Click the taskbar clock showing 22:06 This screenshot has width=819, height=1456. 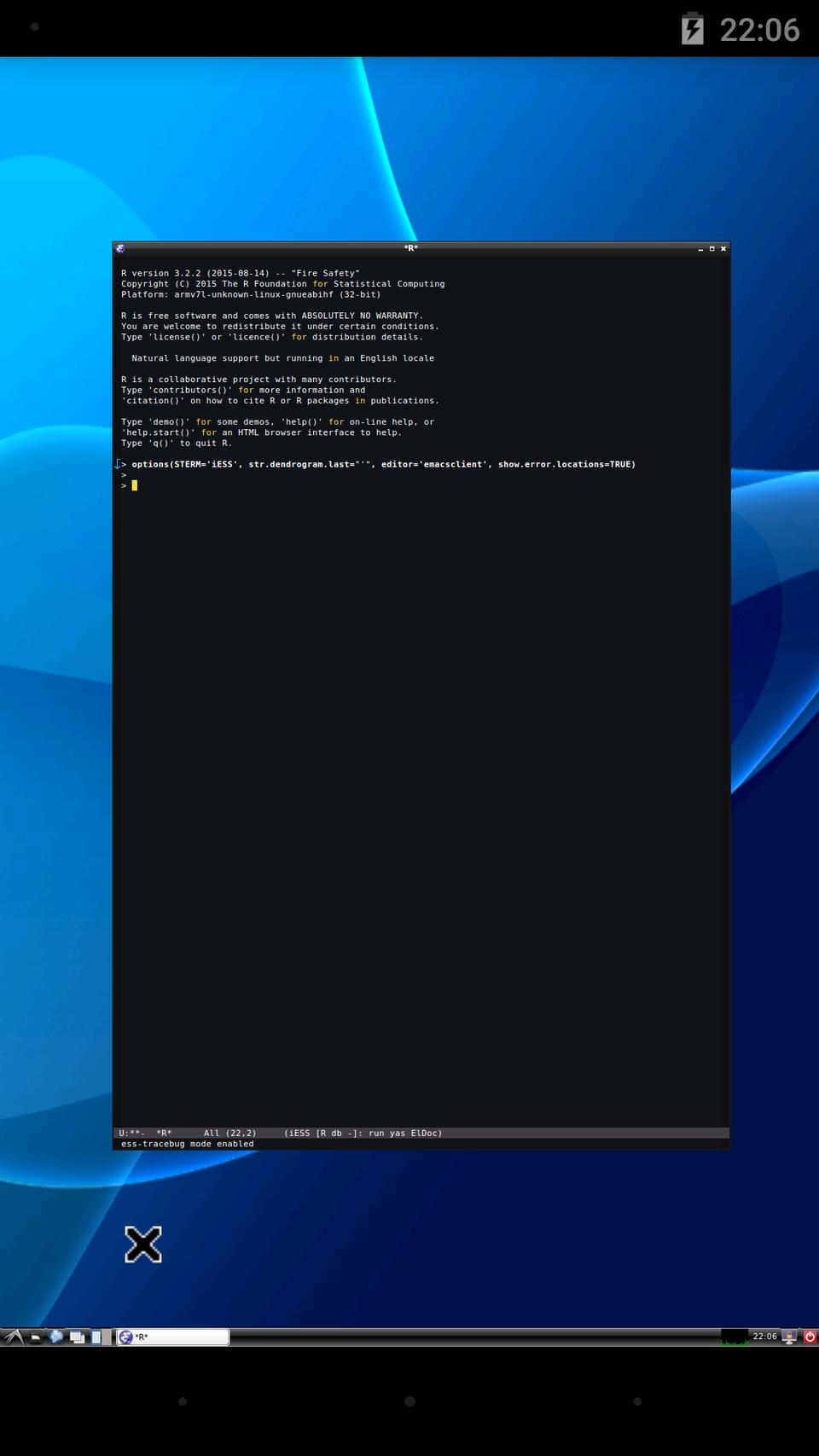coord(764,1336)
